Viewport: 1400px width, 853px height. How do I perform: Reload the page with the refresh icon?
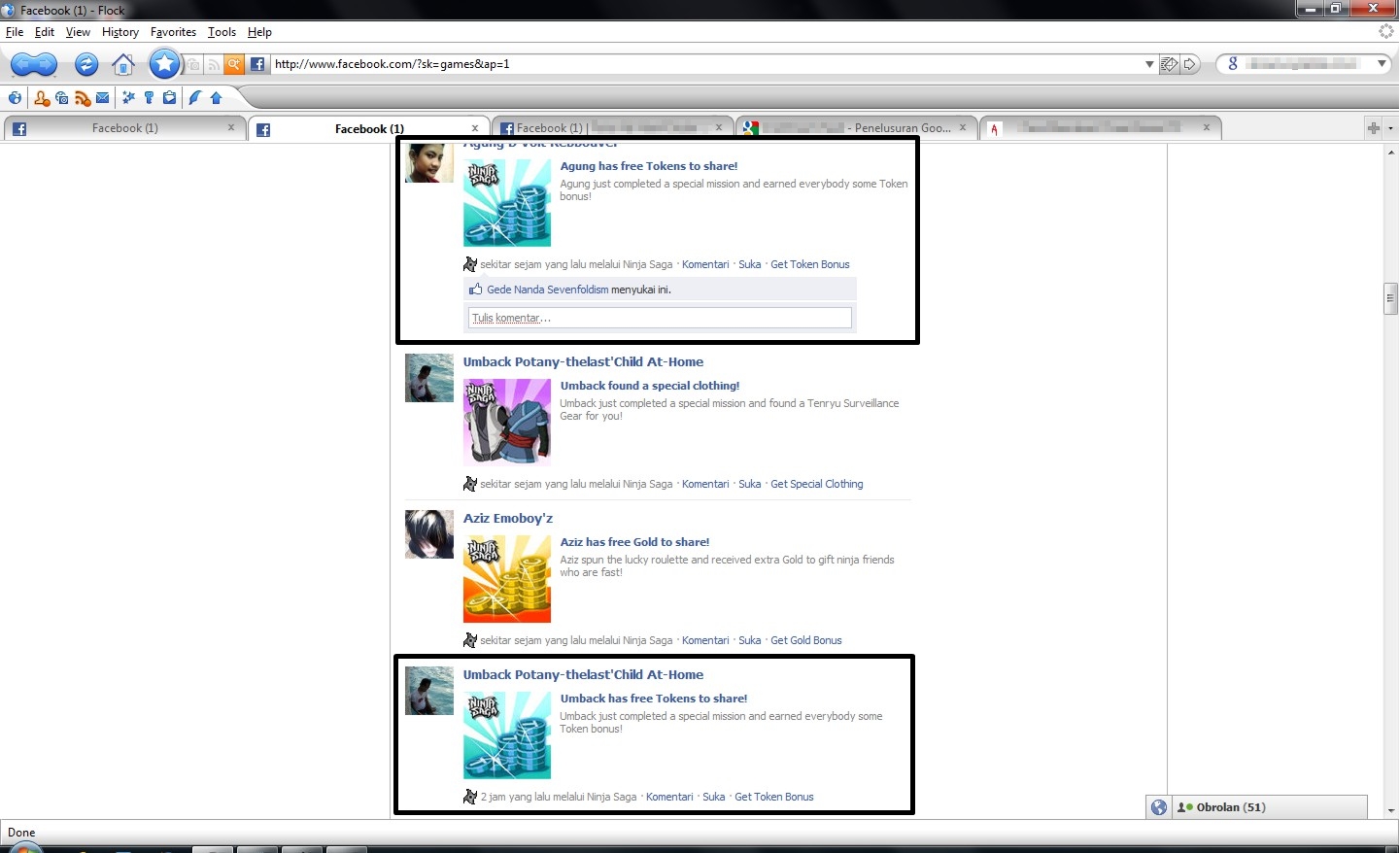[x=86, y=65]
